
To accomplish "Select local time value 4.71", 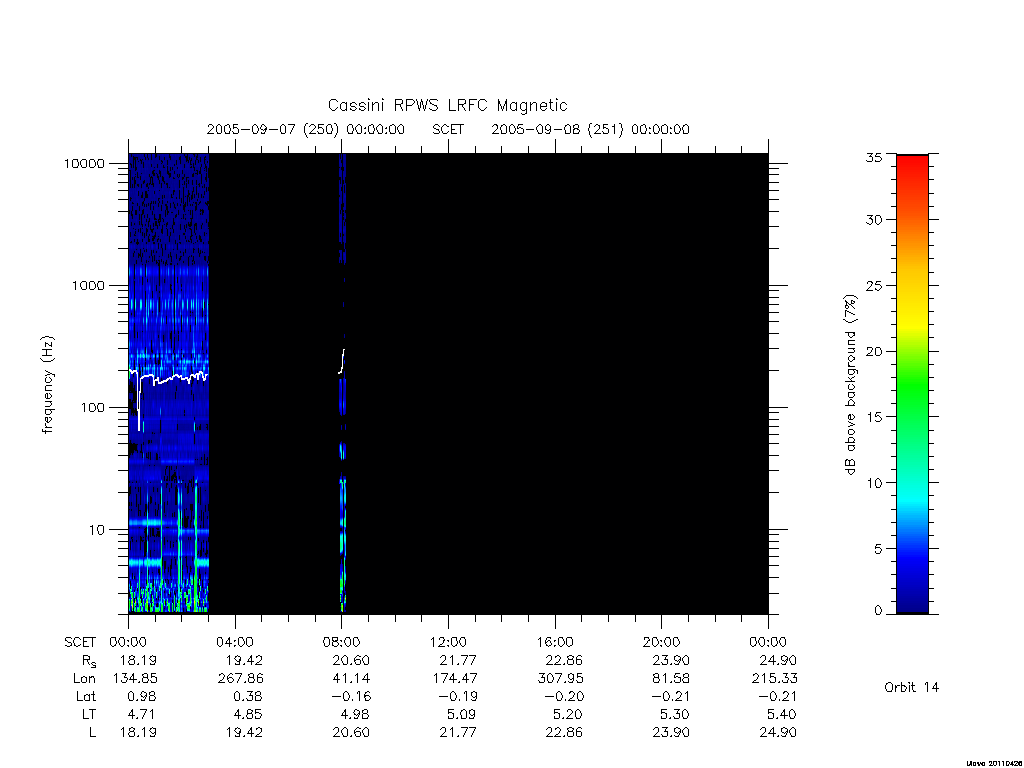I will pos(142,714).
